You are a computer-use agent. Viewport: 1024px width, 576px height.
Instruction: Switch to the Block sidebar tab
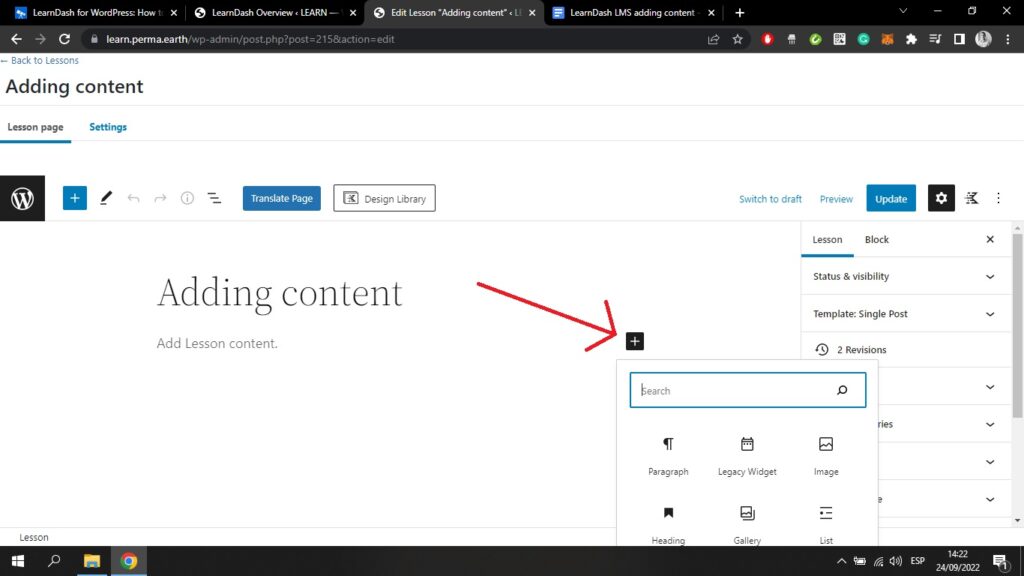pos(876,240)
